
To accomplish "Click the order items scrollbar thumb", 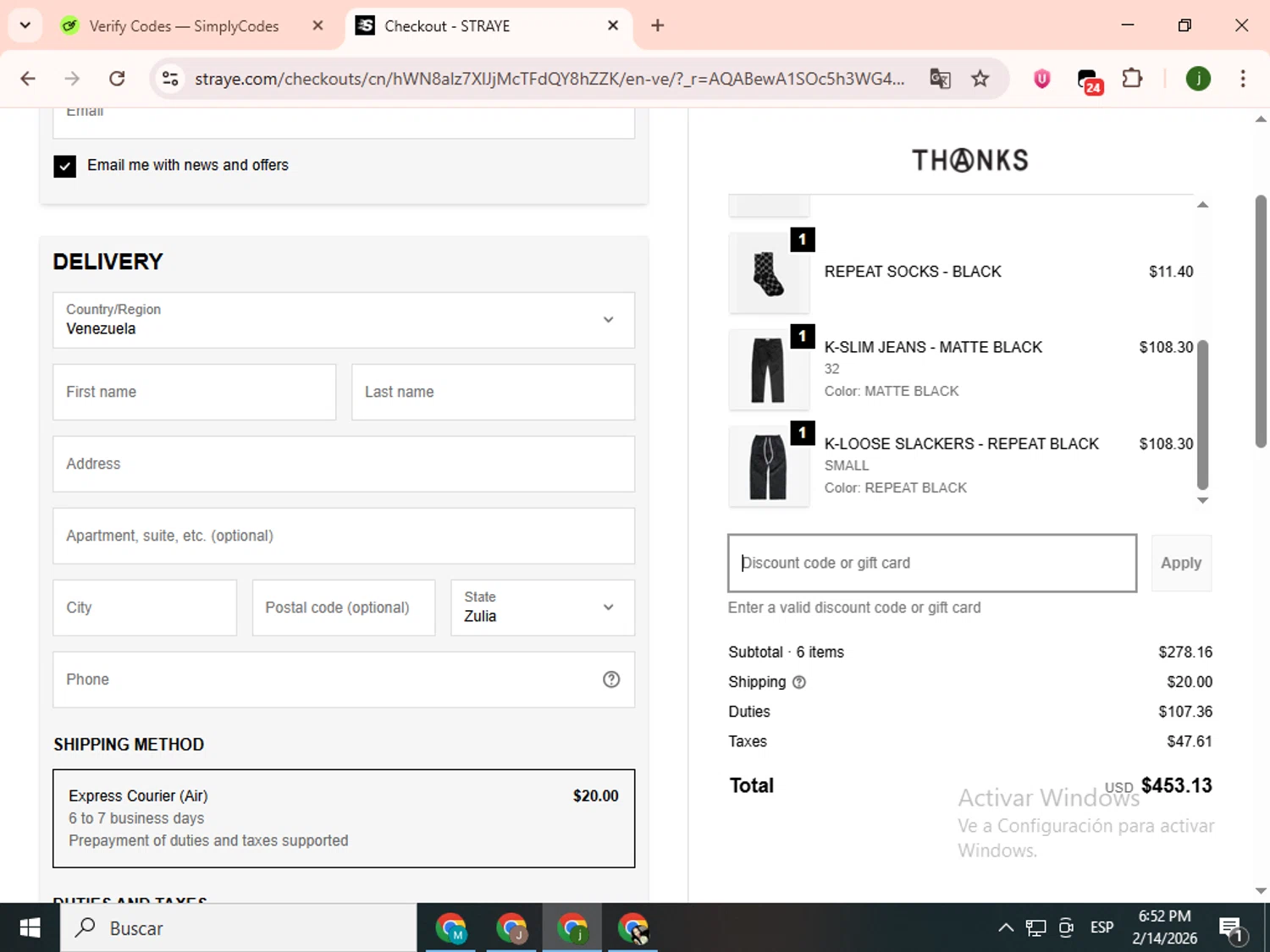I will point(1202,415).
